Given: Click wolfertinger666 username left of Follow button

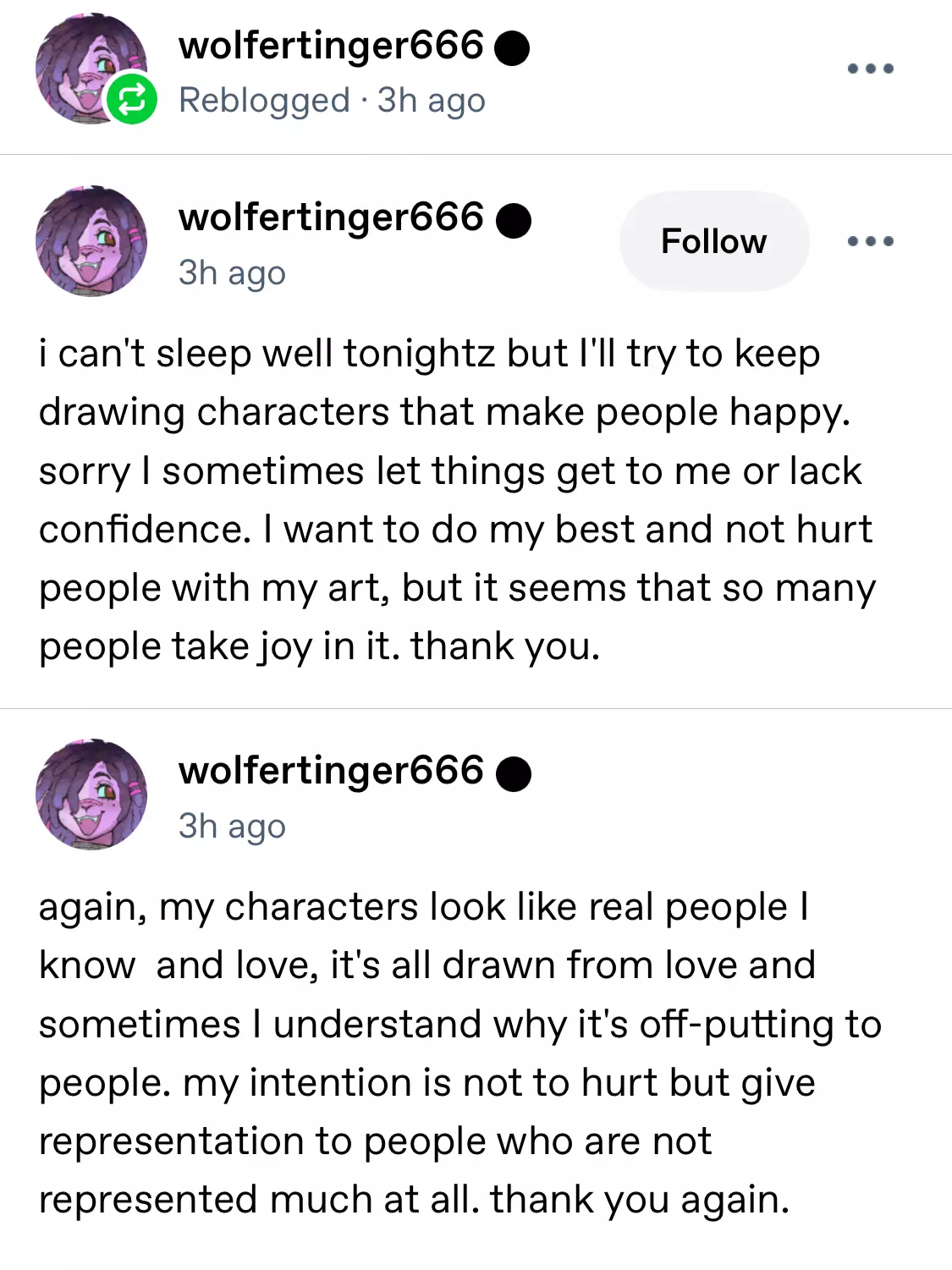Looking at the screenshot, I should click(x=331, y=217).
